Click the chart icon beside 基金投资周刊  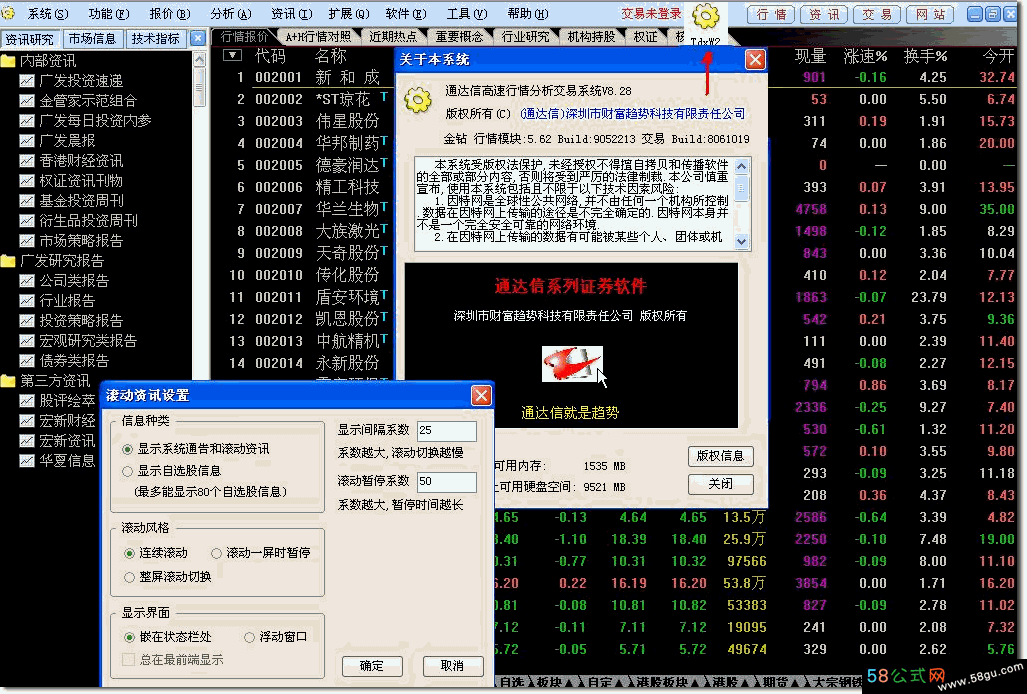tap(27, 200)
